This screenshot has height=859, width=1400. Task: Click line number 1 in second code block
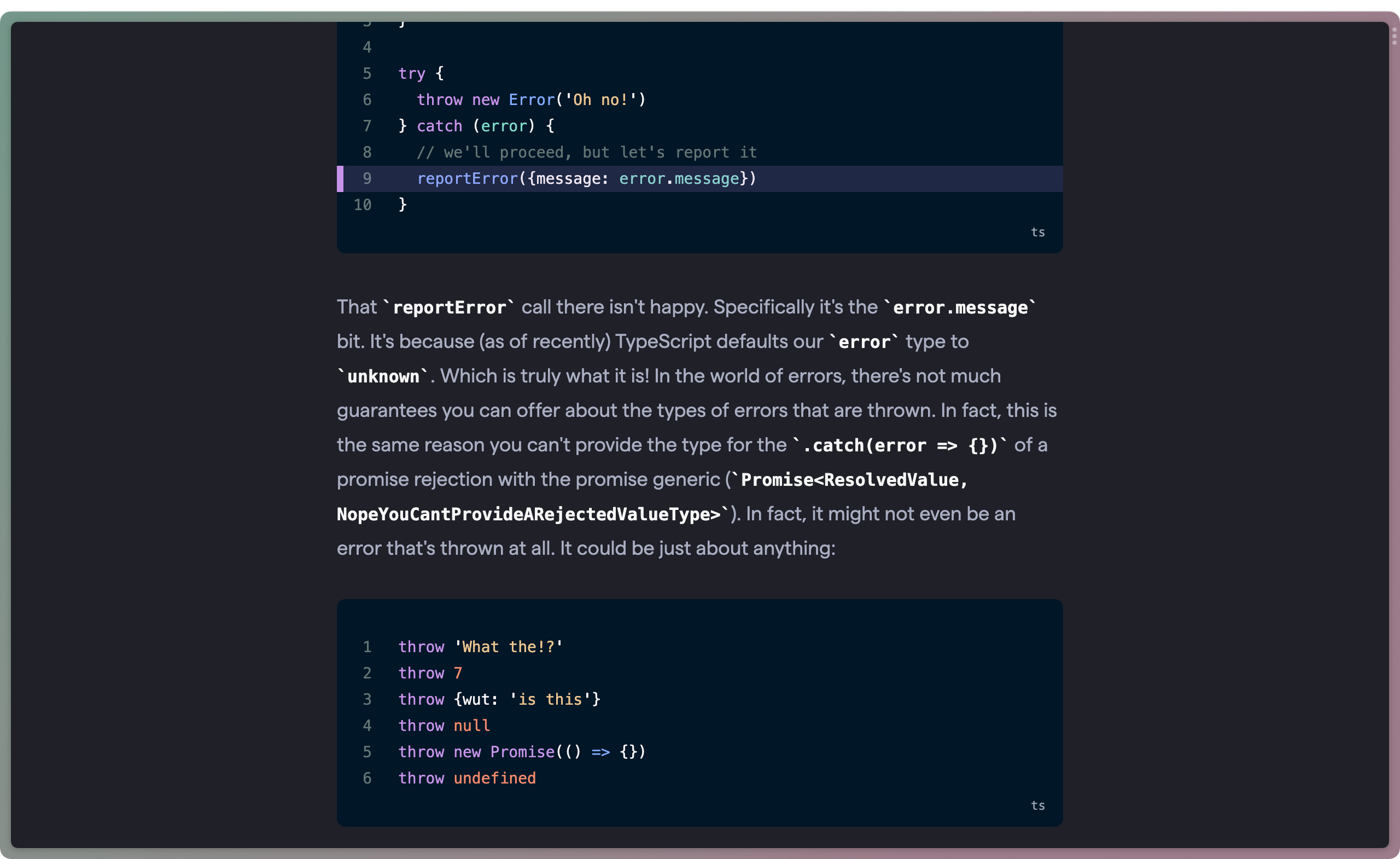pos(367,646)
